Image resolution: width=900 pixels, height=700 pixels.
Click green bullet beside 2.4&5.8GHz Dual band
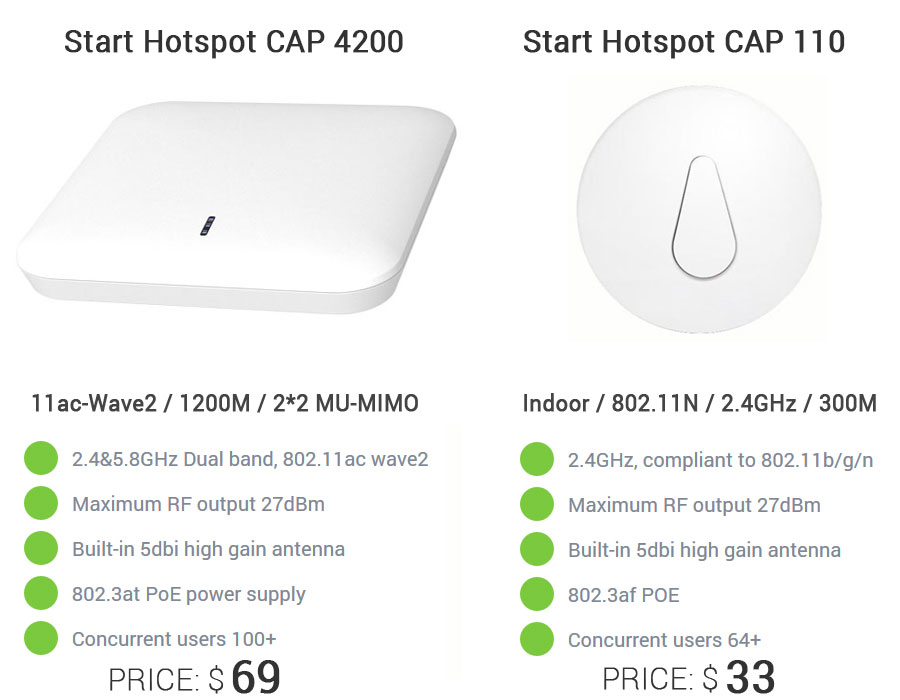pyautogui.click(x=41, y=458)
